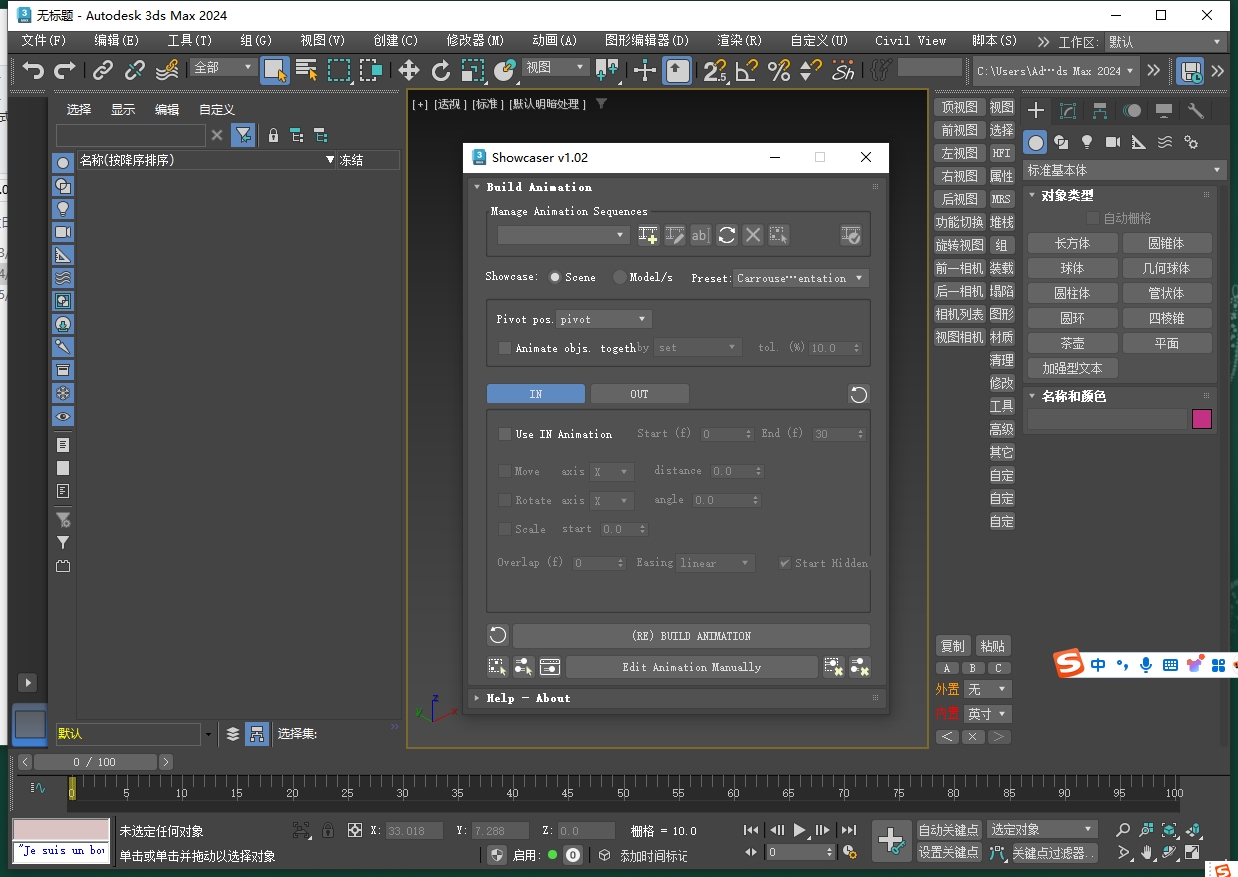This screenshot has height=877, width=1238.
Task: Select the Shapes category icon
Action: [x=1061, y=142]
